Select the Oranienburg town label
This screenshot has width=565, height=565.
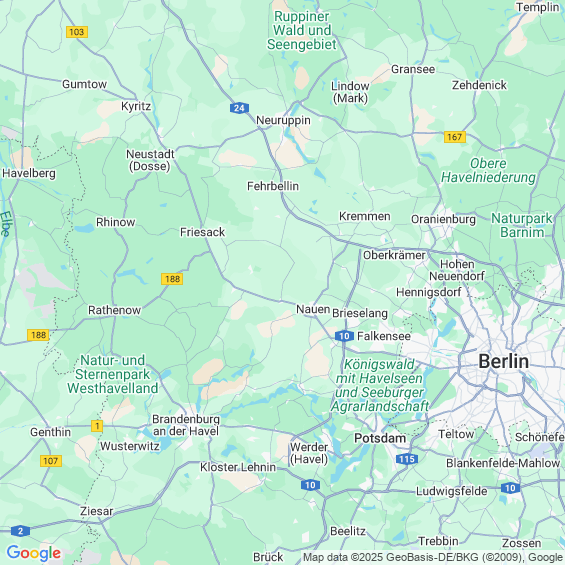point(443,219)
